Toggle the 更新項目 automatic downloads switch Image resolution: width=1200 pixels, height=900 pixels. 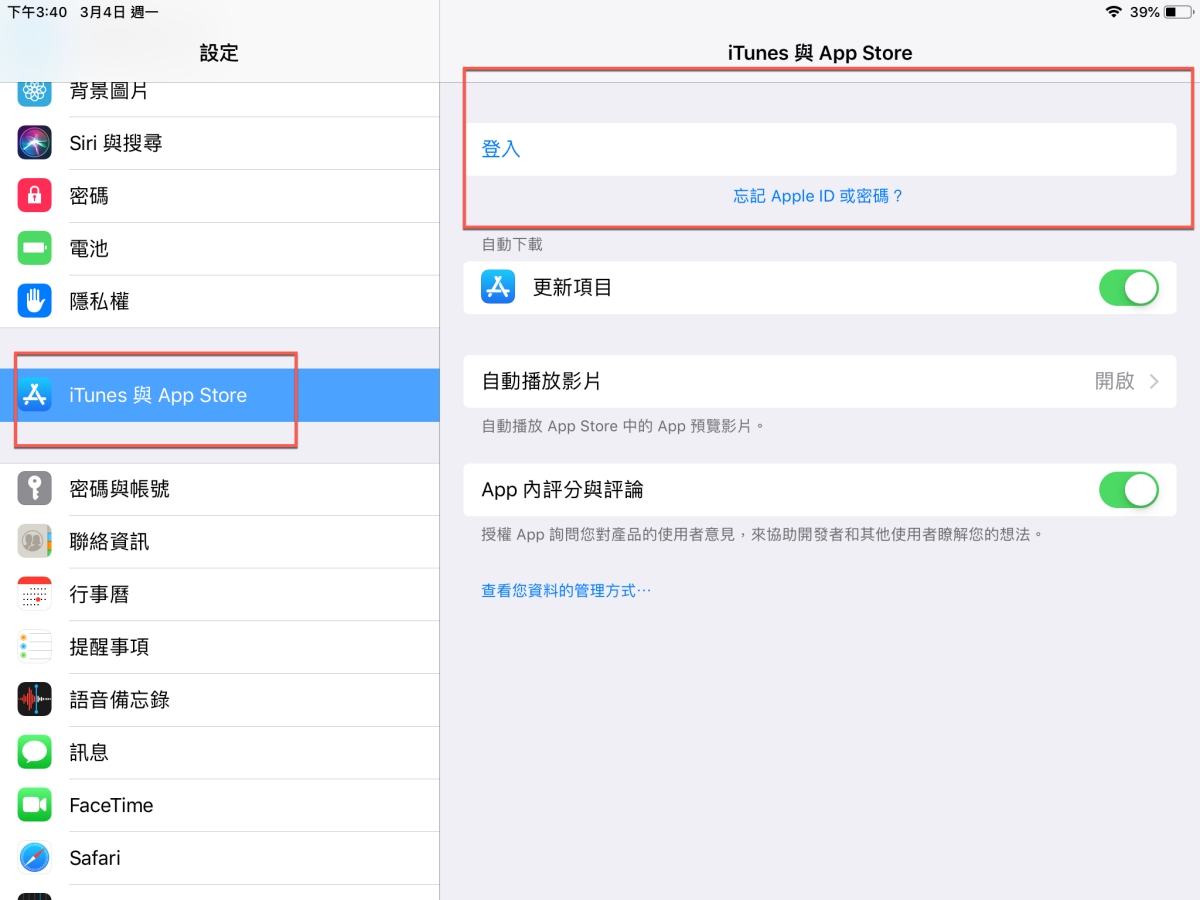(1129, 288)
